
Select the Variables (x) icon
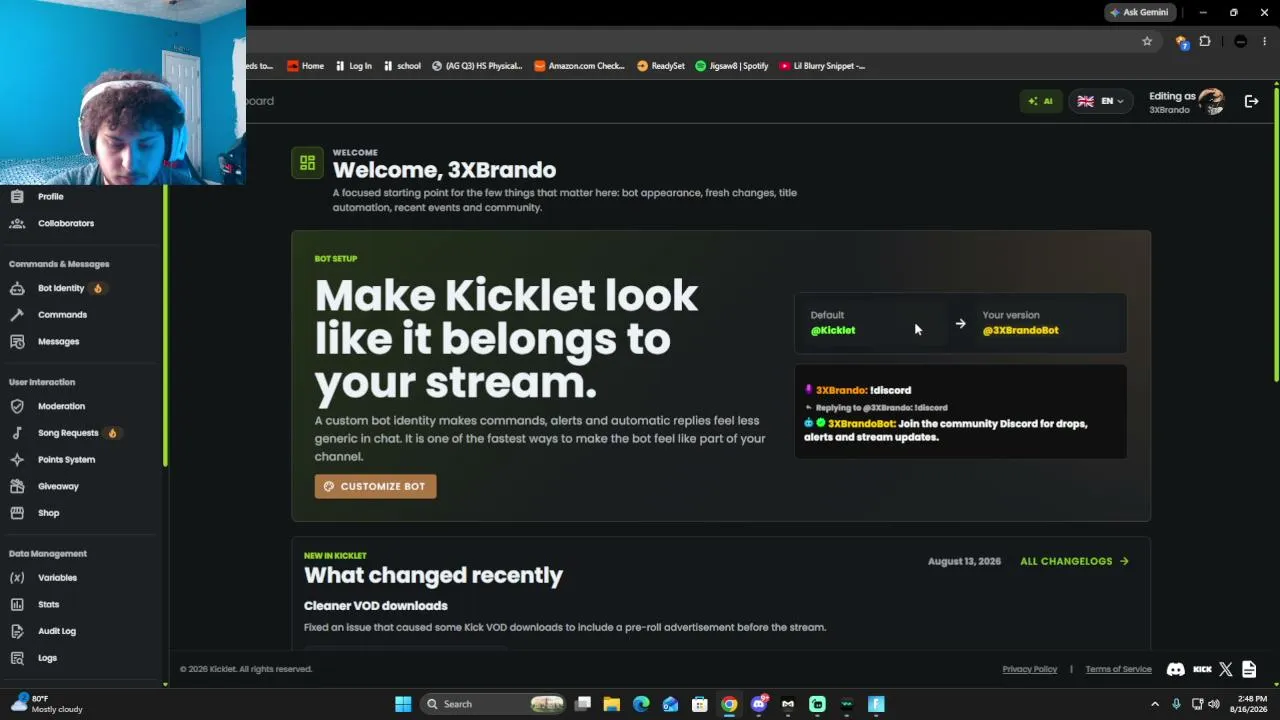click(17, 578)
